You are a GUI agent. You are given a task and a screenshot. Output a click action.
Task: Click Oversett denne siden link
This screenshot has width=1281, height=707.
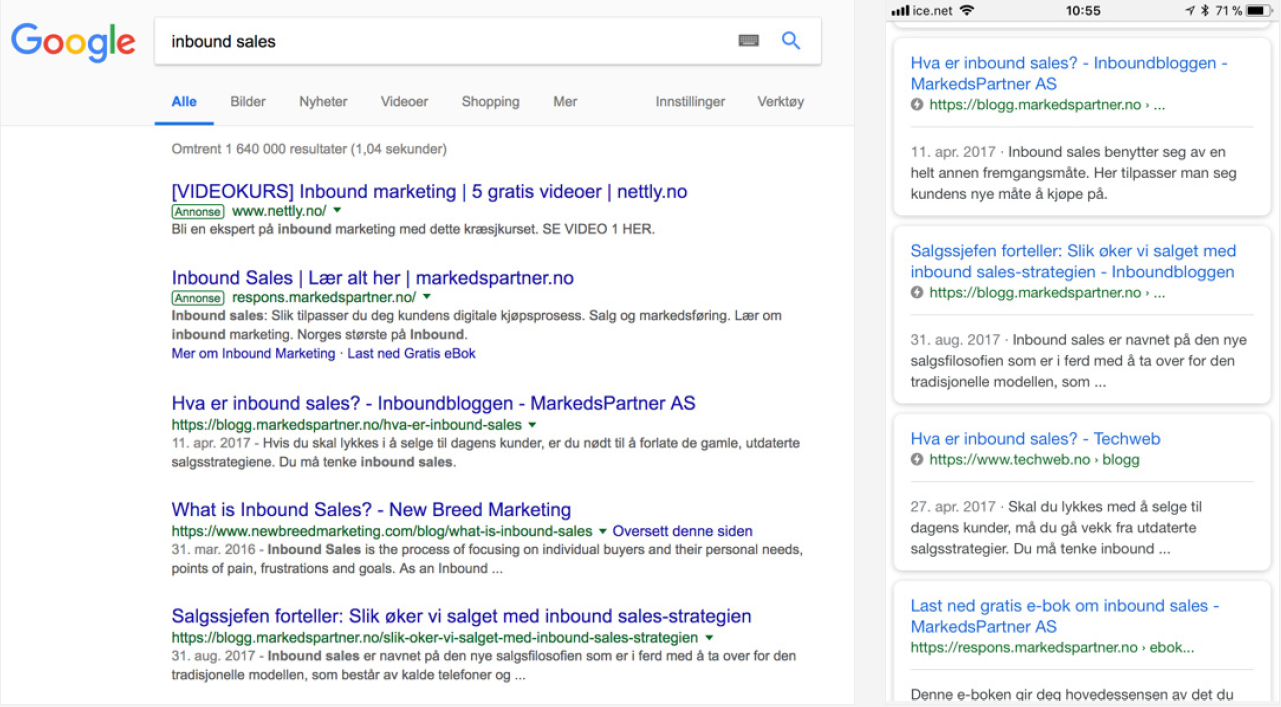click(683, 531)
